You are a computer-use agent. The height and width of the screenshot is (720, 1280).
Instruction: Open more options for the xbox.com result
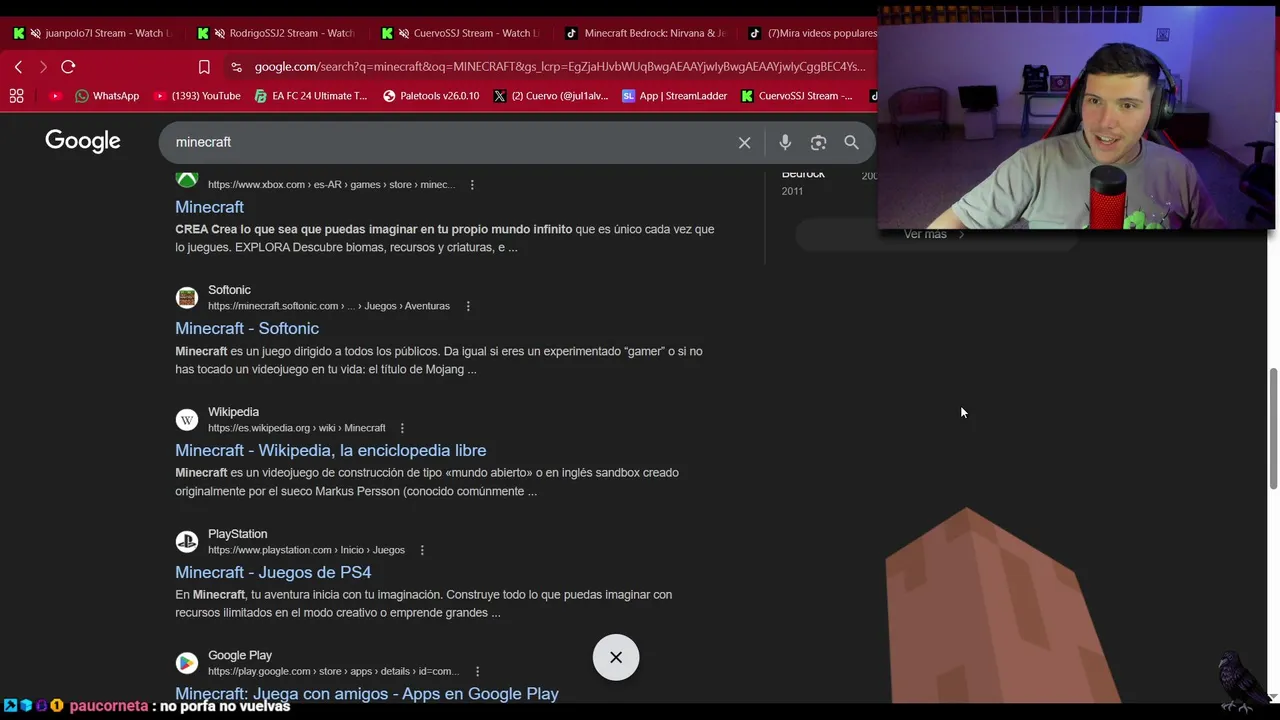pyautogui.click(x=472, y=185)
